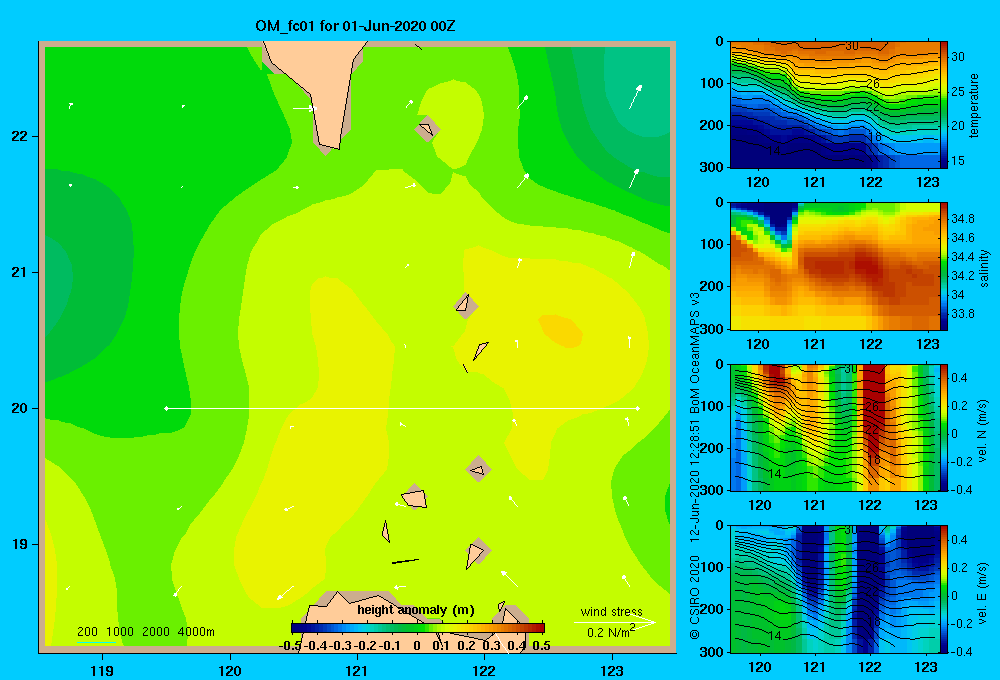1000x680 pixels.
Task: Click the western endpoint of the transect line
Action: 166,408
